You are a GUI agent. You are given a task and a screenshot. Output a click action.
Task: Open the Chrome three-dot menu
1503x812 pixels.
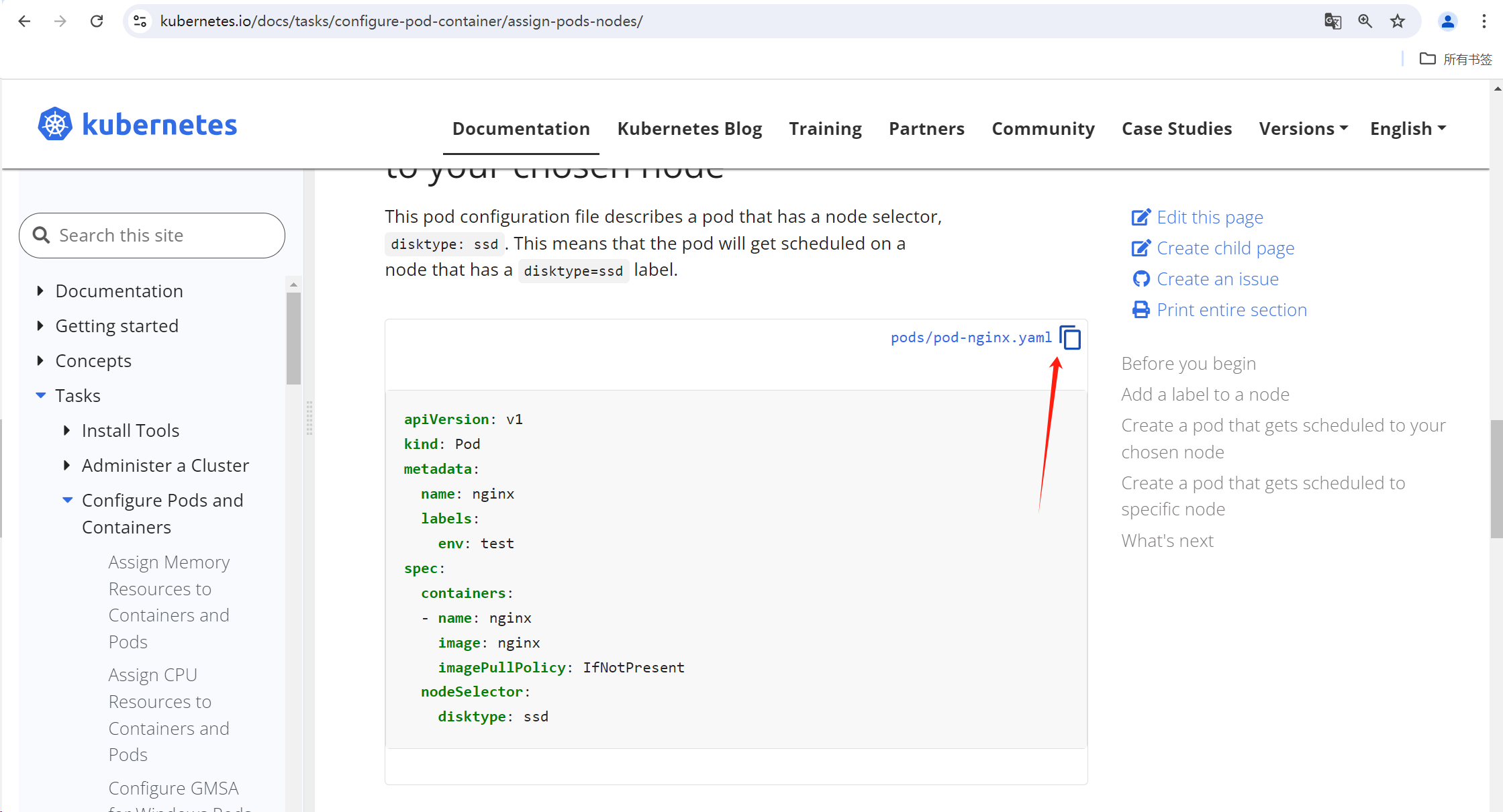(x=1484, y=21)
